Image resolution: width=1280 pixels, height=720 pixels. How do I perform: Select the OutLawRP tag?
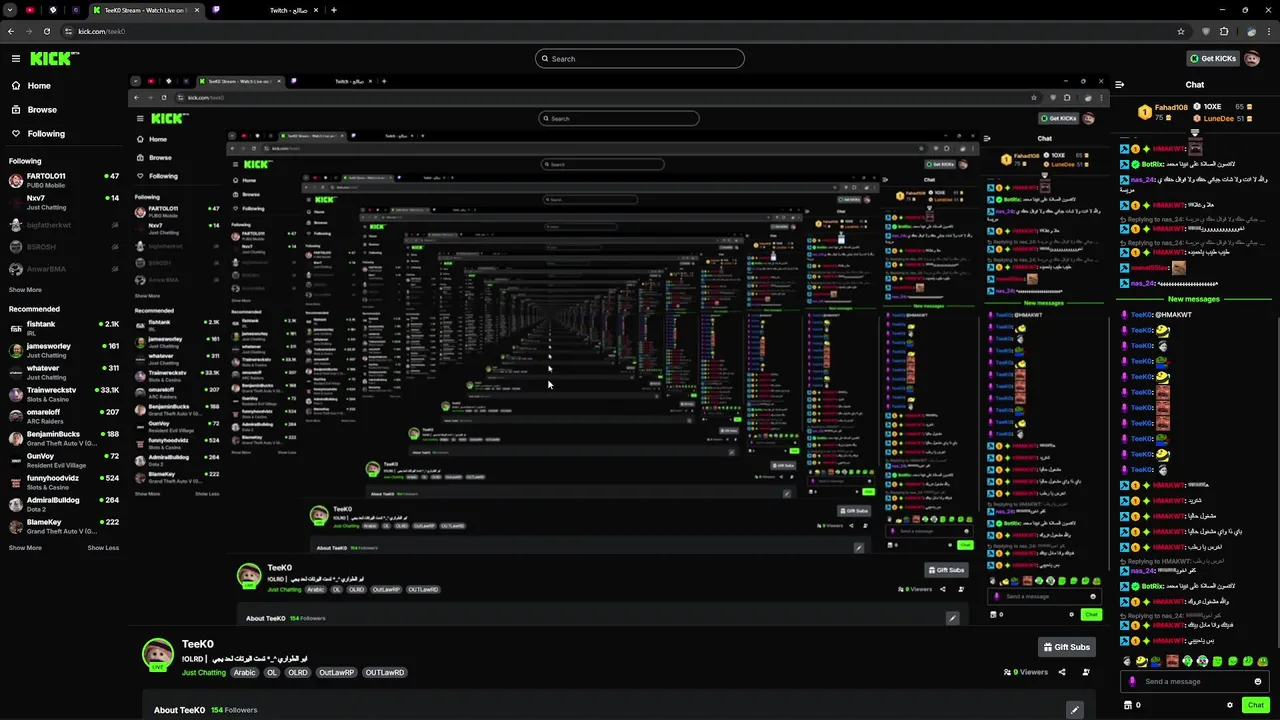click(336, 673)
